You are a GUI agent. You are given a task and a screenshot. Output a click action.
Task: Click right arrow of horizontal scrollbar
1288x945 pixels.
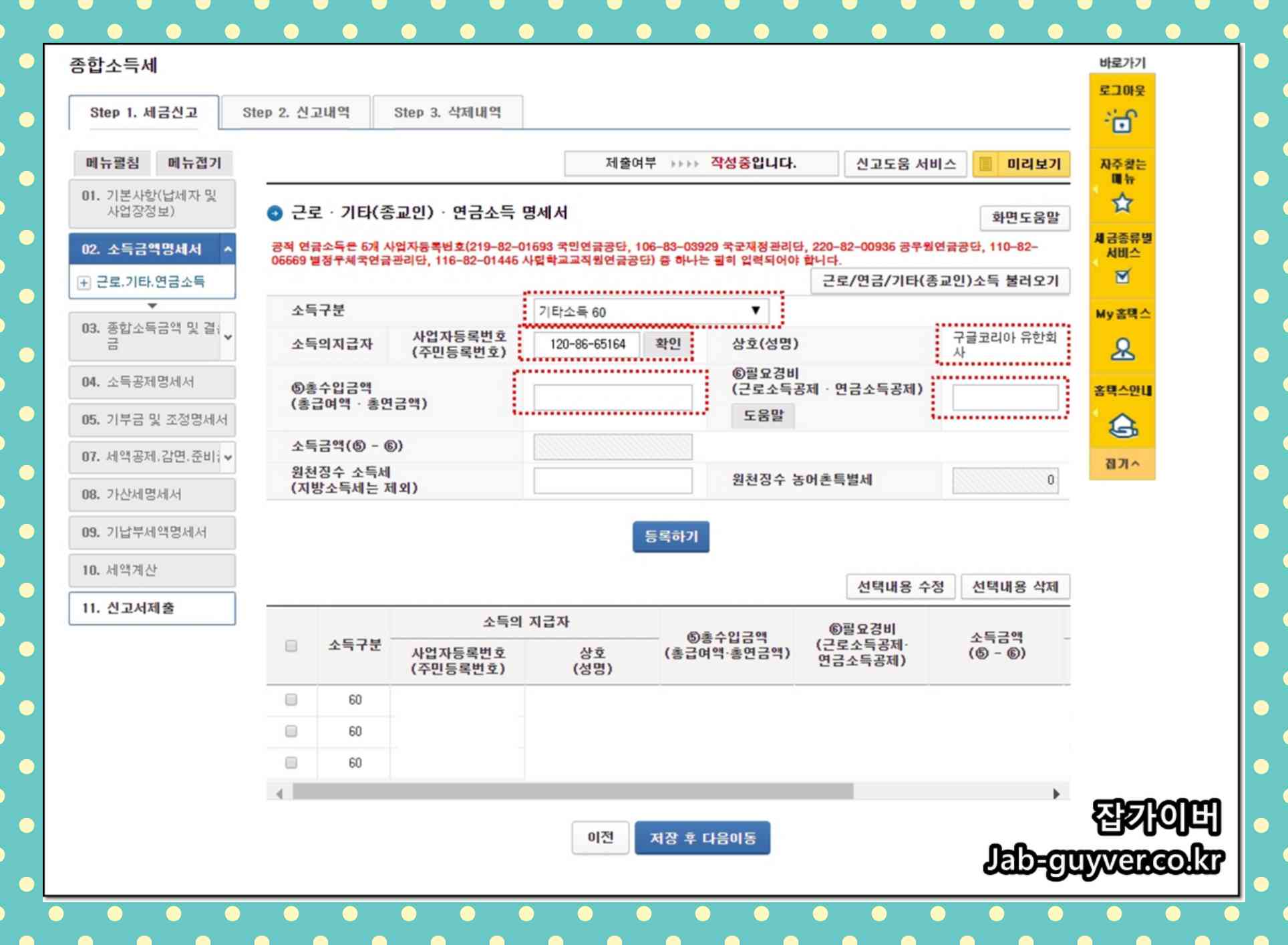tap(1056, 793)
